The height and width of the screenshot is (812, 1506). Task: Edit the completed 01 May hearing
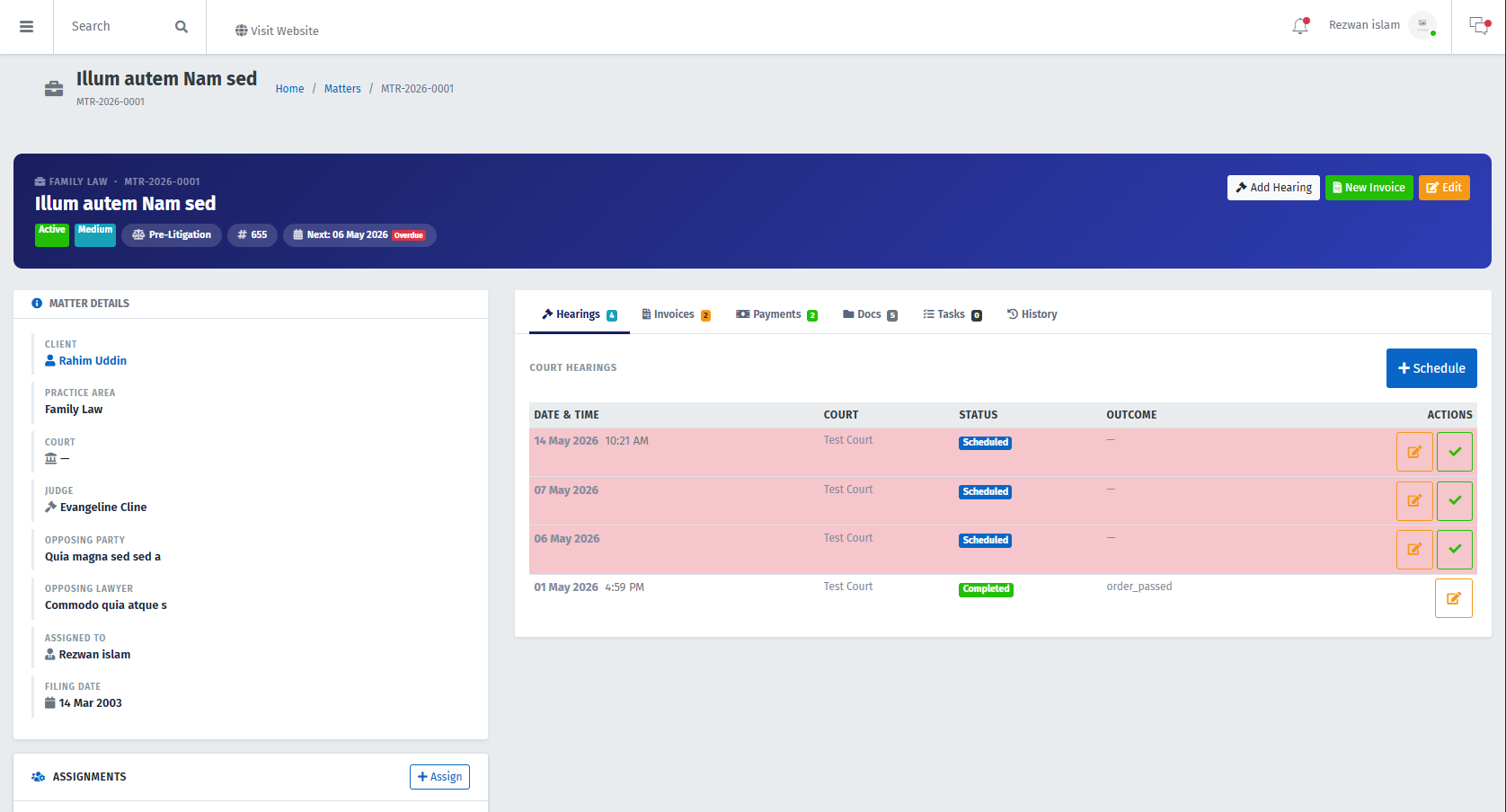(1454, 598)
